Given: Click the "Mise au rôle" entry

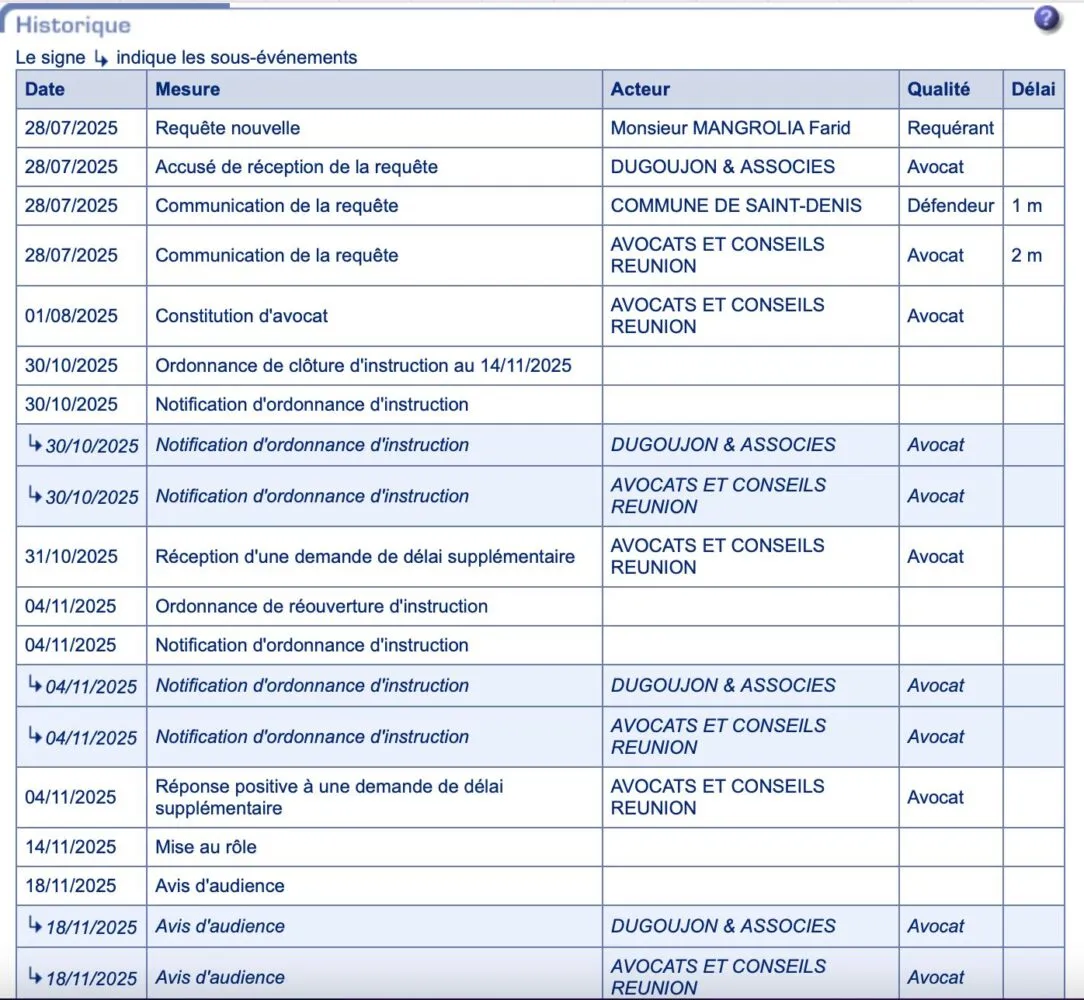Looking at the screenshot, I should [x=205, y=847].
